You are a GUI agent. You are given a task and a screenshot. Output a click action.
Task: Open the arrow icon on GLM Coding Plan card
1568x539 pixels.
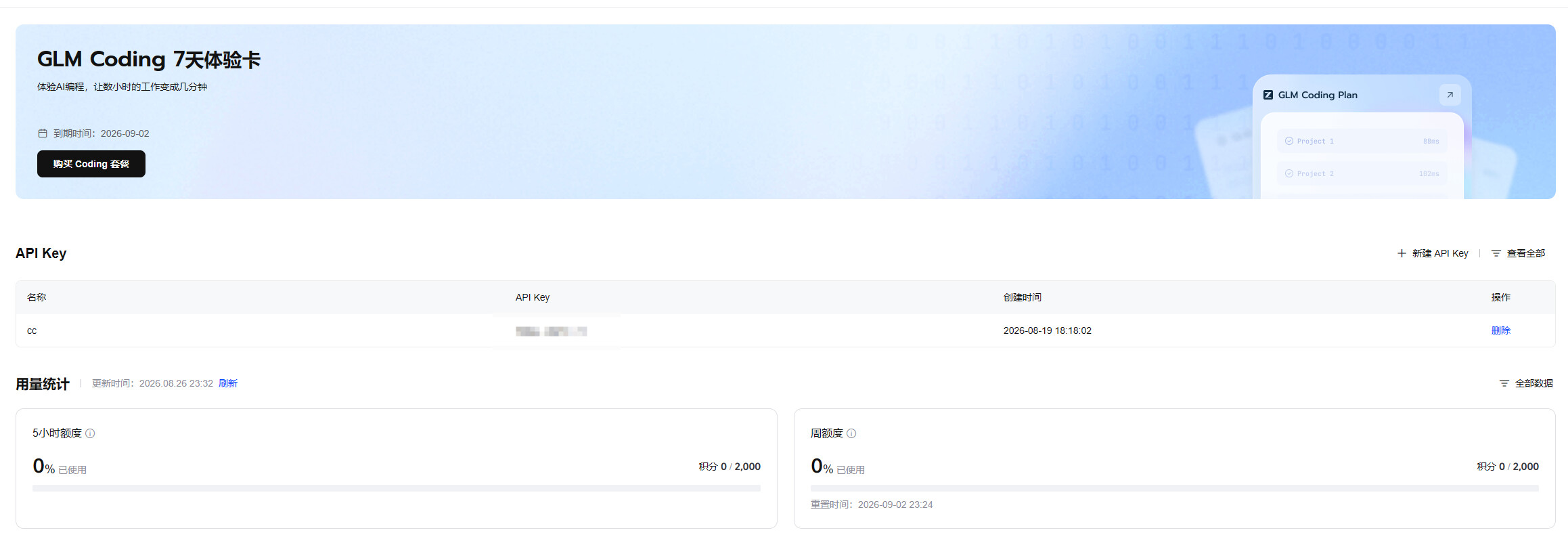(x=1450, y=95)
